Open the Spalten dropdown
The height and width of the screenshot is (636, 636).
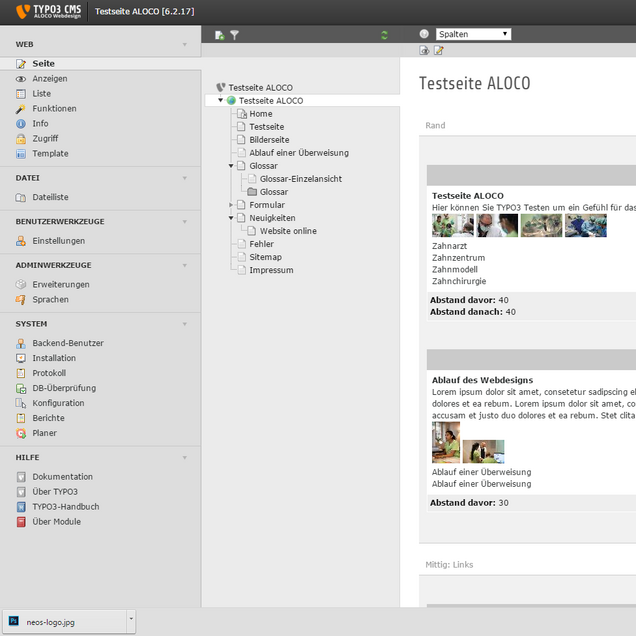tap(473, 34)
